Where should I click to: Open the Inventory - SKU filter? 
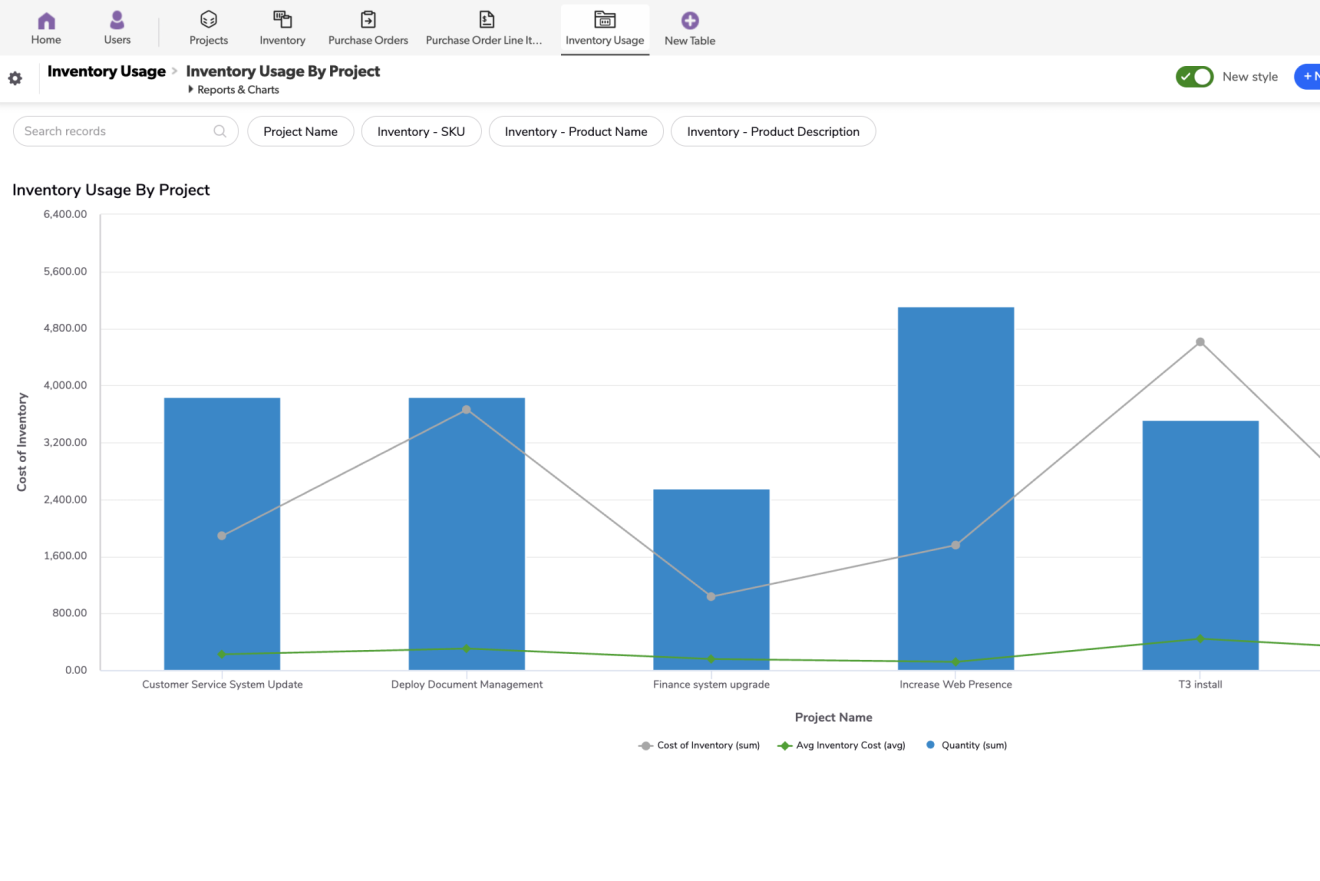click(420, 132)
